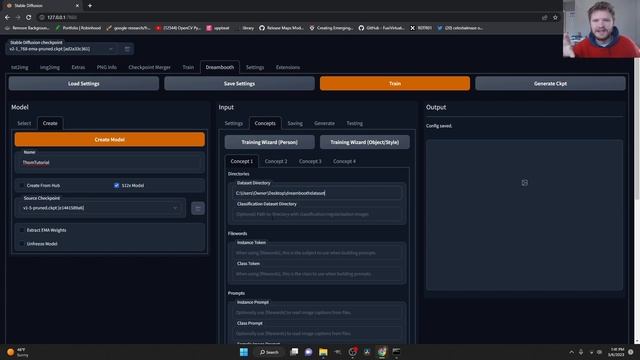This screenshot has height=360, width=640.
Task: Enable the Create From Hub checkbox
Action: click(22, 185)
